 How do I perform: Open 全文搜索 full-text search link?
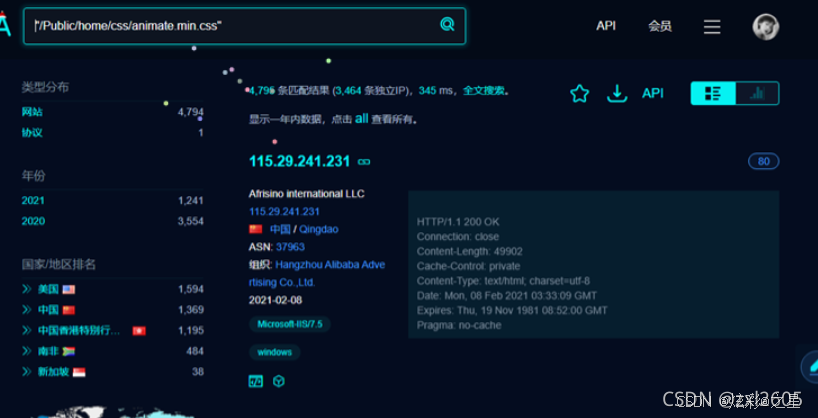484,91
